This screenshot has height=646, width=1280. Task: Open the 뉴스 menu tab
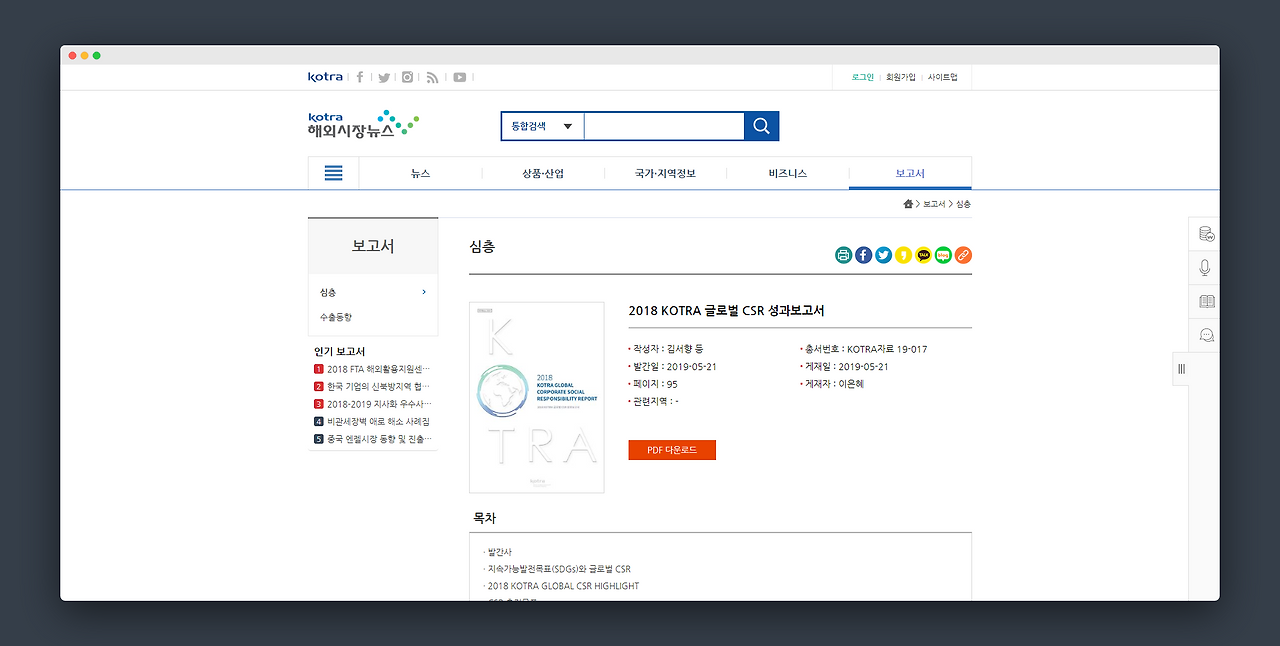pyautogui.click(x=420, y=173)
